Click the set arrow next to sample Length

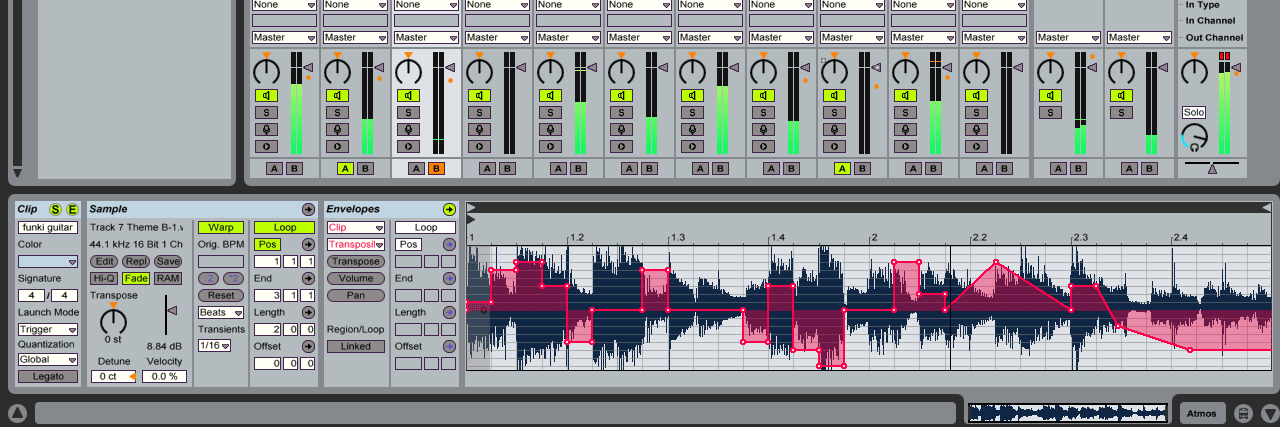click(x=309, y=312)
